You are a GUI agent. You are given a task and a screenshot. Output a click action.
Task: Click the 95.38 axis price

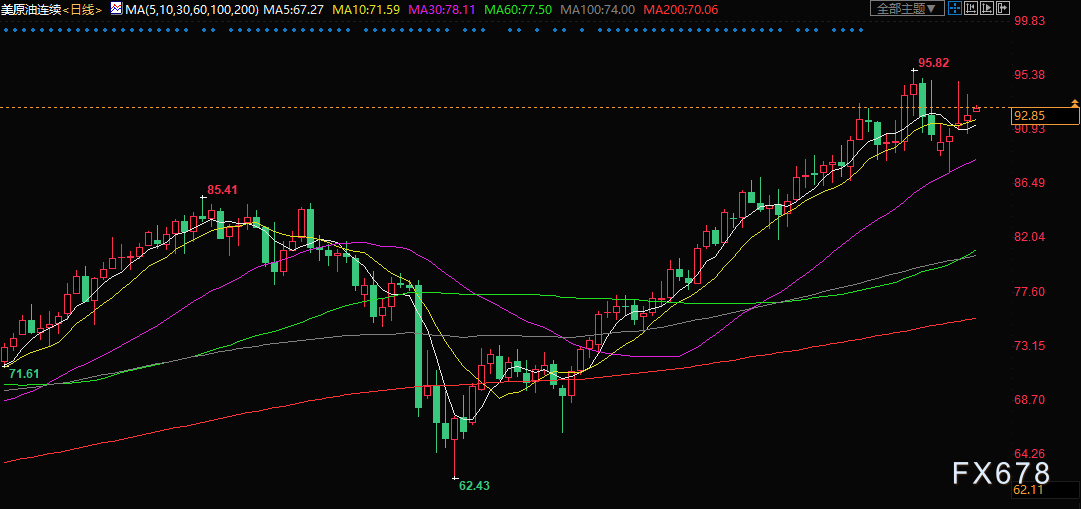(1030, 74)
